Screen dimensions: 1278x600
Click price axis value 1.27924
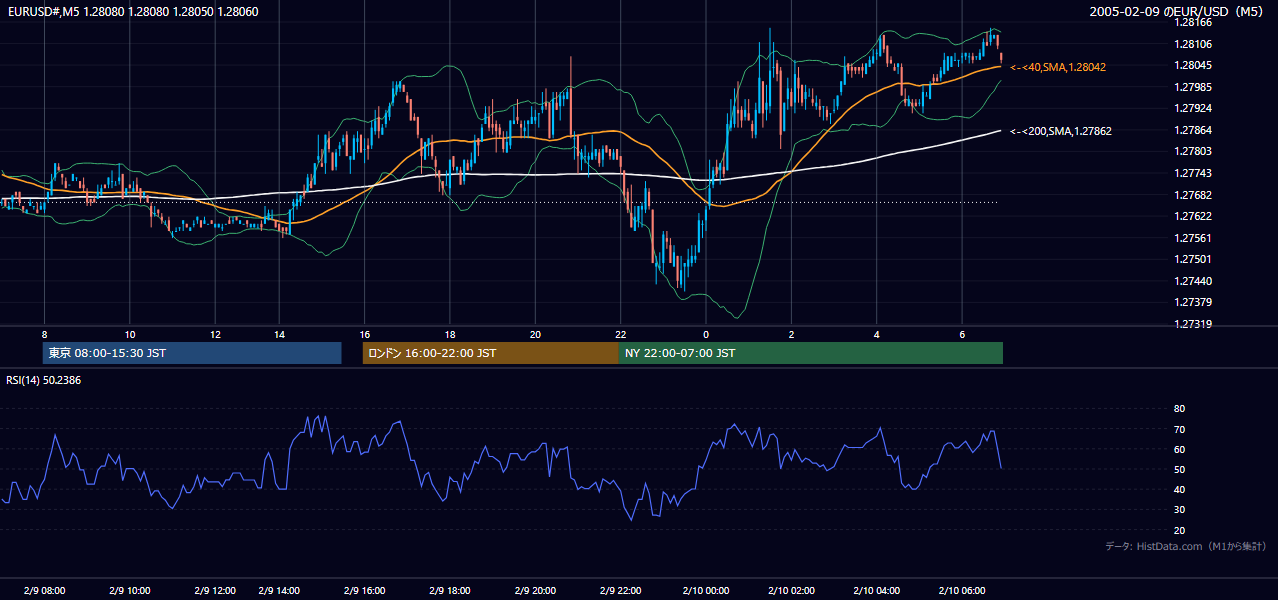[x=1192, y=108]
